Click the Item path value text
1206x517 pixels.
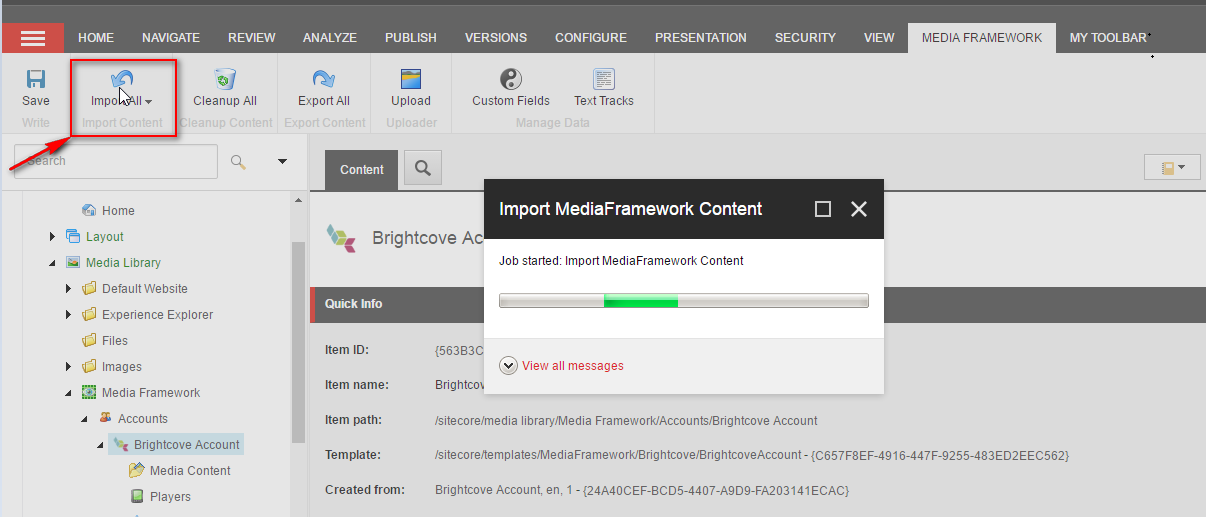click(626, 420)
